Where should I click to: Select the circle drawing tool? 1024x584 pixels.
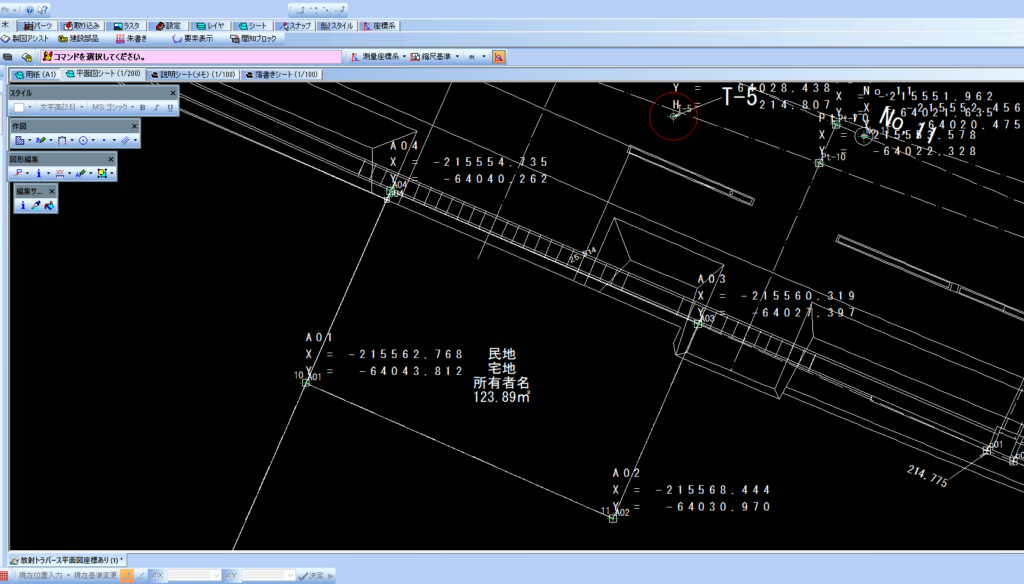click(x=83, y=141)
